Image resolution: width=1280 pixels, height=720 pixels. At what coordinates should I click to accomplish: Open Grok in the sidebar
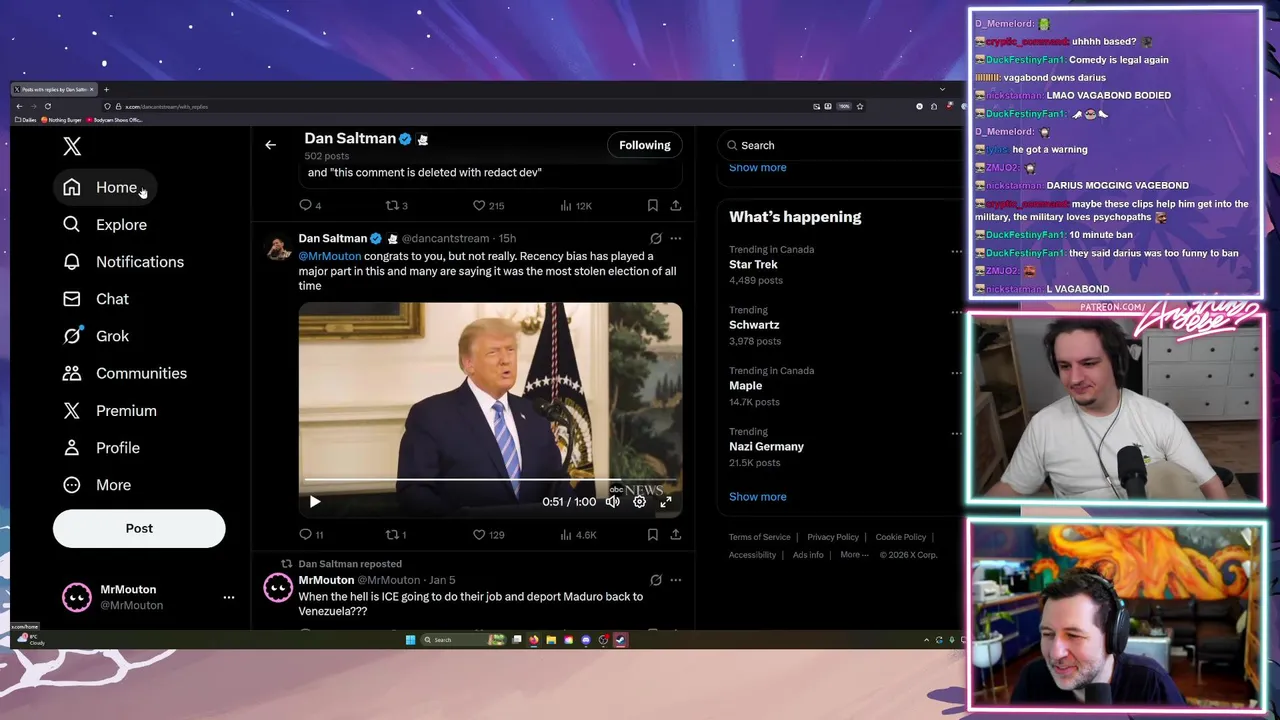[x=96, y=336]
